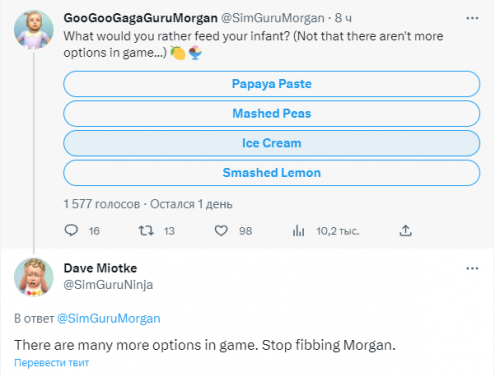Open Dave Miotke display name profile
This screenshot has height=377, width=500.
tap(100, 268)
